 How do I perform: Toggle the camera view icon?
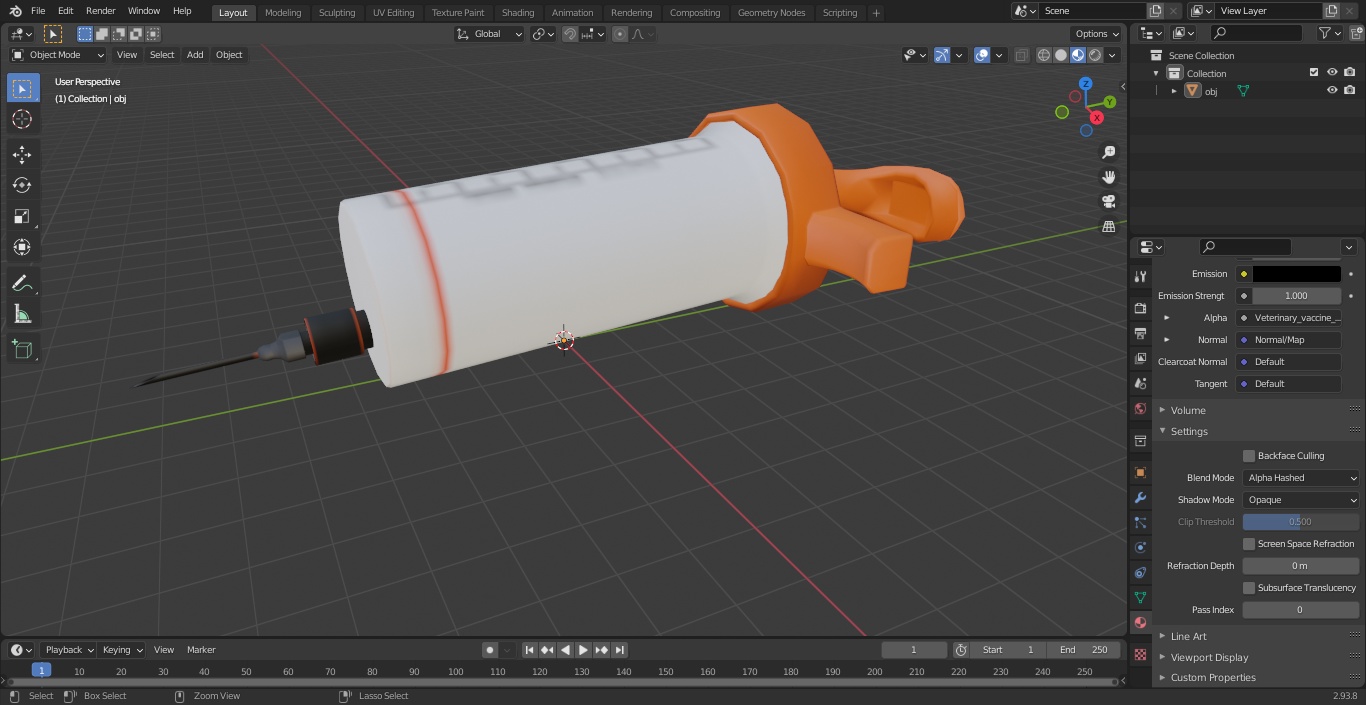point(1108,202)
